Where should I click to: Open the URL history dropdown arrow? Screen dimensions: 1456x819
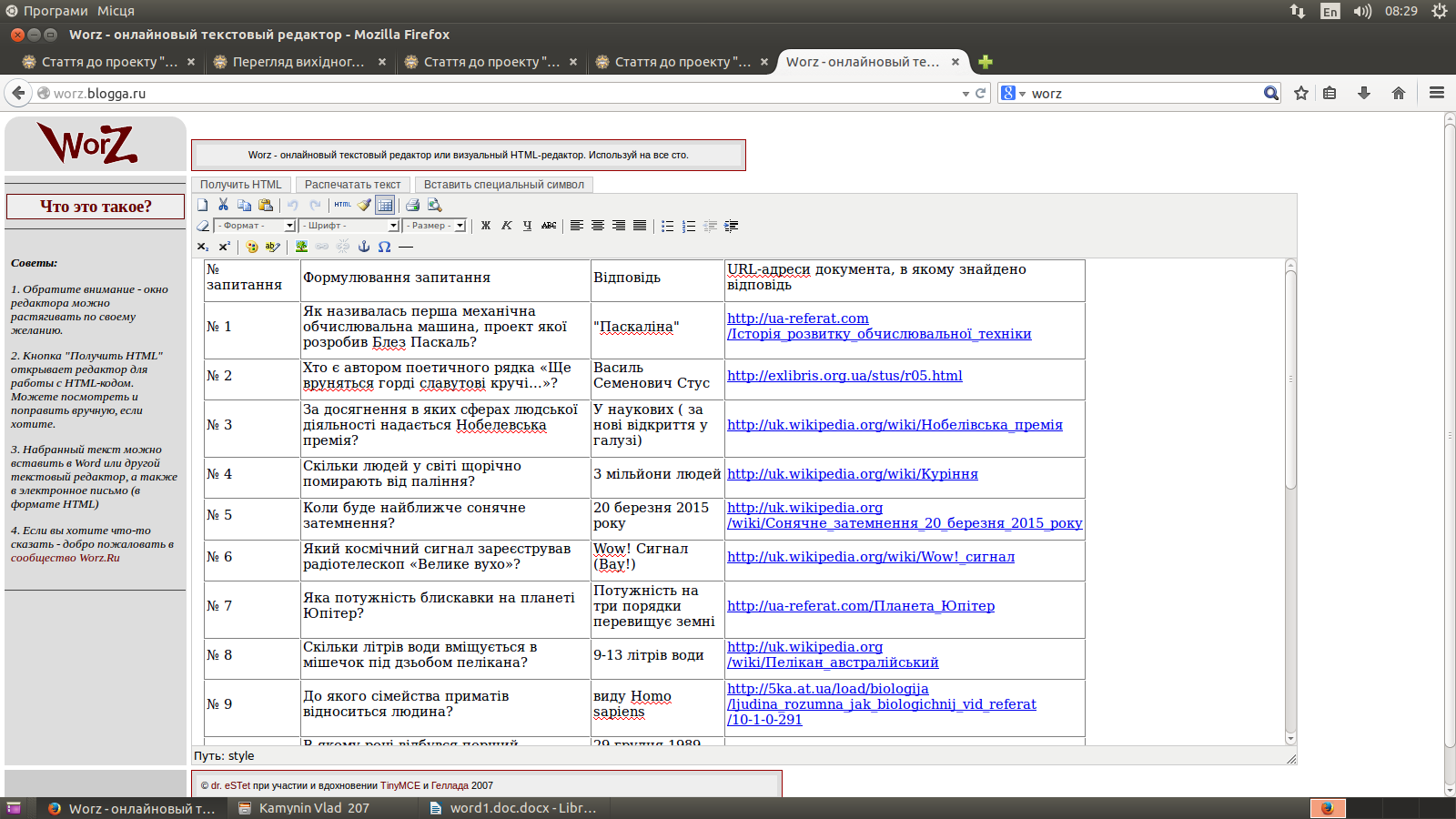966,94
